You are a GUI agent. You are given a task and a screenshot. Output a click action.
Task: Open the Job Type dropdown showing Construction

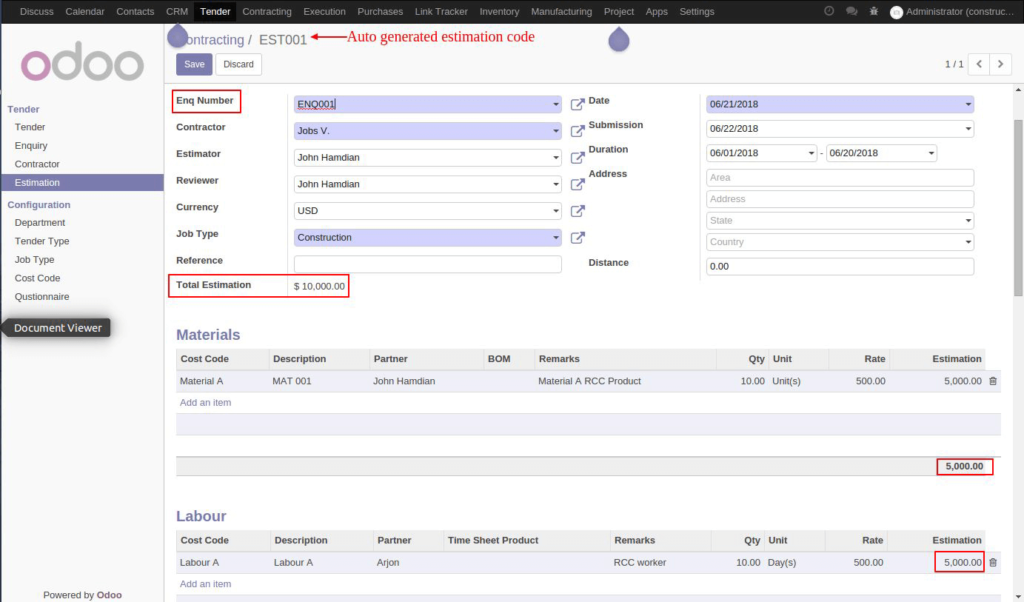[557, 237]
